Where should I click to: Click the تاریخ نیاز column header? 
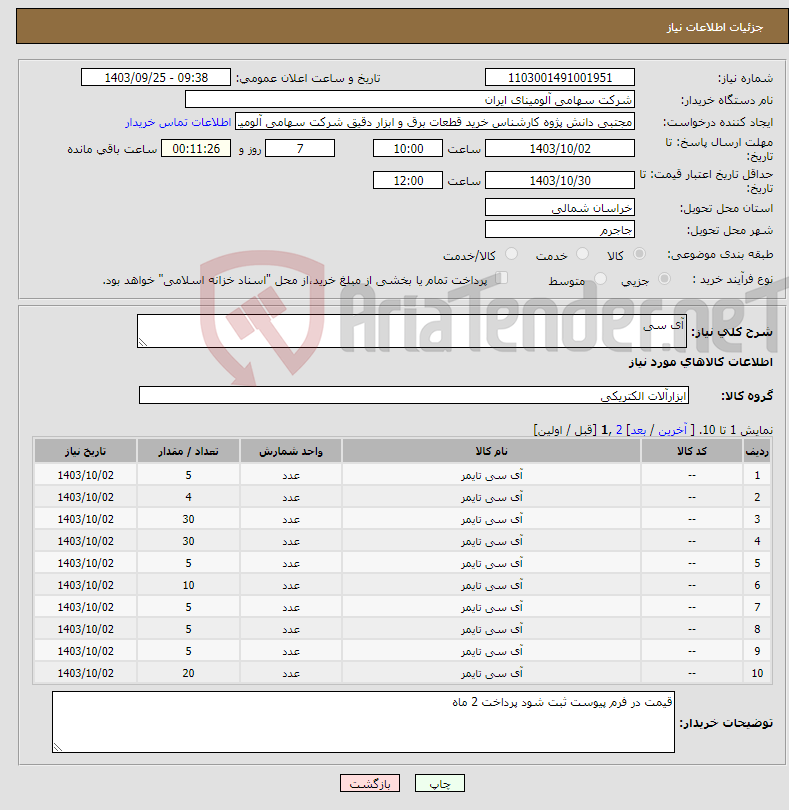(x=85, y=451)
